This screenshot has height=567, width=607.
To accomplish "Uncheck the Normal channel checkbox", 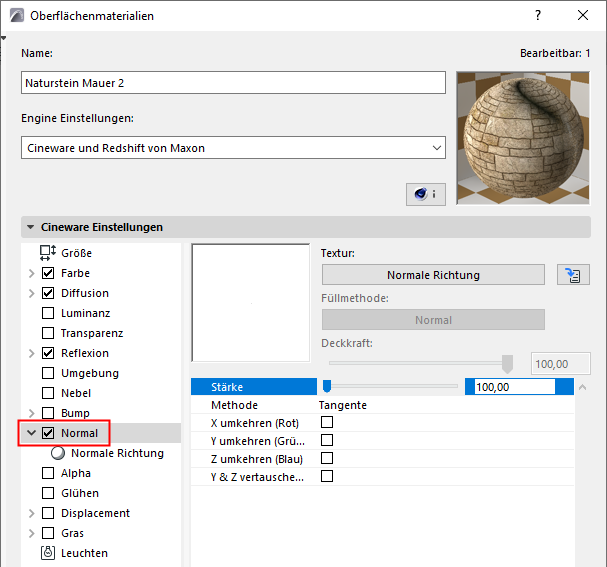I will pos(48,433).
